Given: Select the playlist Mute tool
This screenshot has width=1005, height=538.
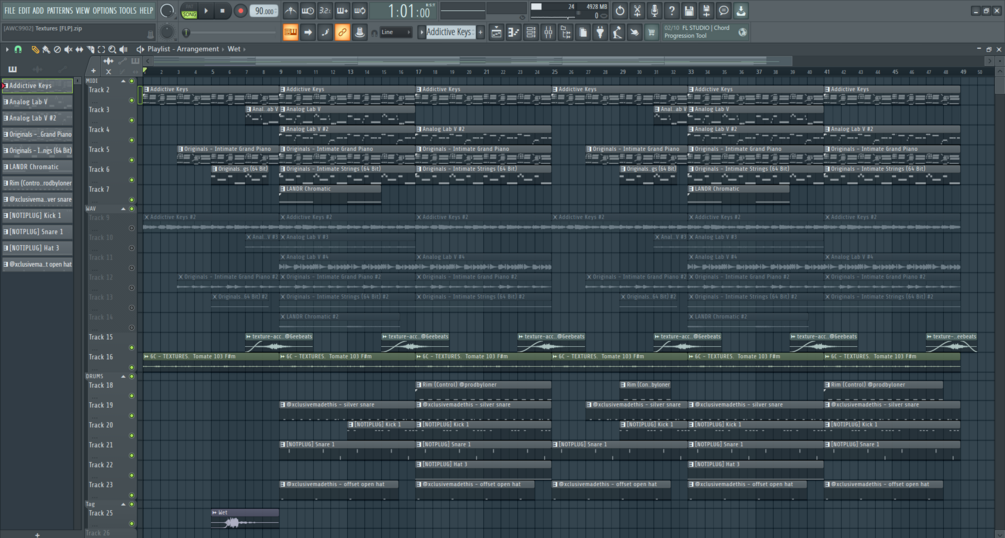Looking at the screenshot, I should pos(68,49).
